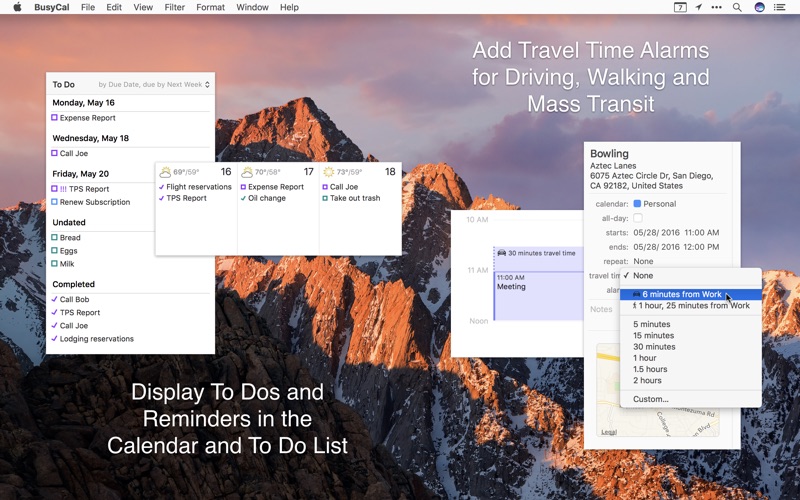The image size is (800, 500).
Task: Open To Do sort options dropdown
Action: pos(154,85)
